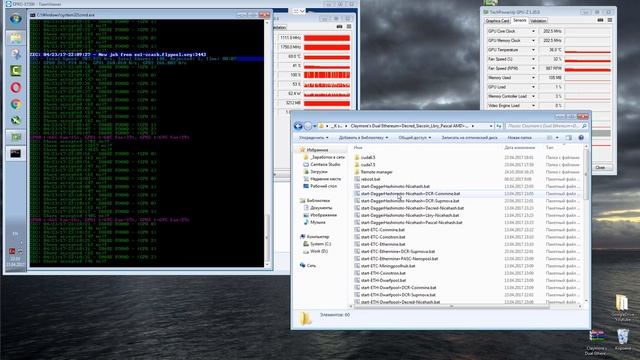Select start-ETC-Miningpoolhub.bat file
The width and height of the screenshot is (640, 360).
[x=384, y=266]
